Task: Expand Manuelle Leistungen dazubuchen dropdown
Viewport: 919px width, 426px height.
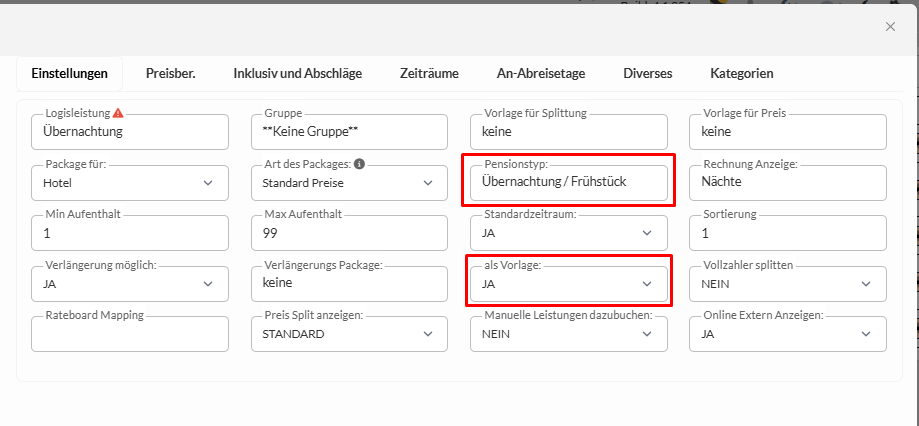Action: click(x=568, y=334)
